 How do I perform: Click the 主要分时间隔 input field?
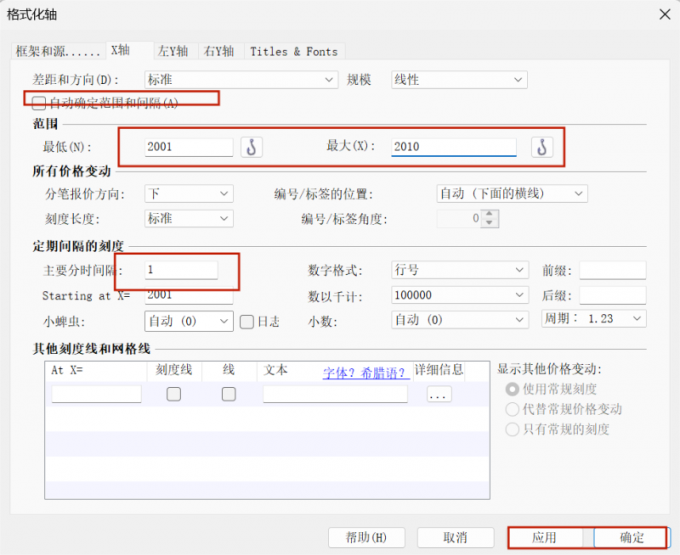(x=180, y=270)
